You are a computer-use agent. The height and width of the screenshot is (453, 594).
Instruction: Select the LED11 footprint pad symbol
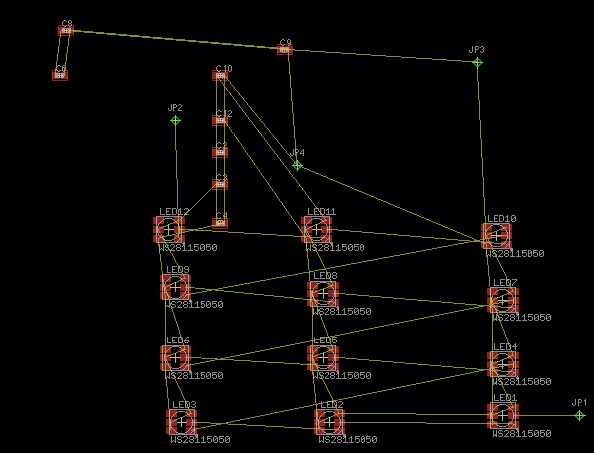pos(317,230)
